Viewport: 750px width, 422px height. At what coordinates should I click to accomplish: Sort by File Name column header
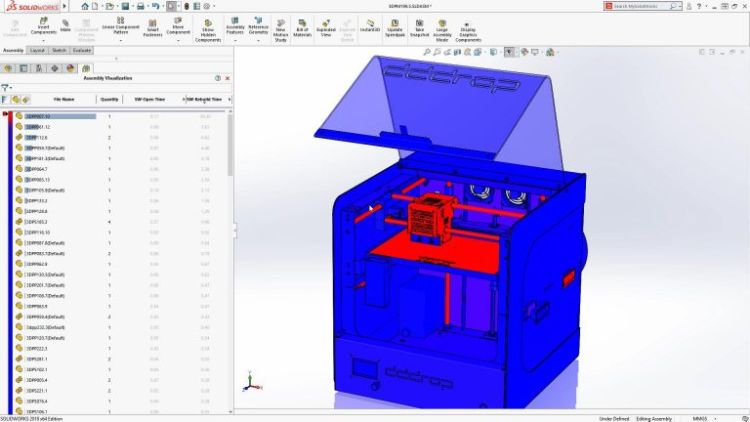[x=64, y=100]
